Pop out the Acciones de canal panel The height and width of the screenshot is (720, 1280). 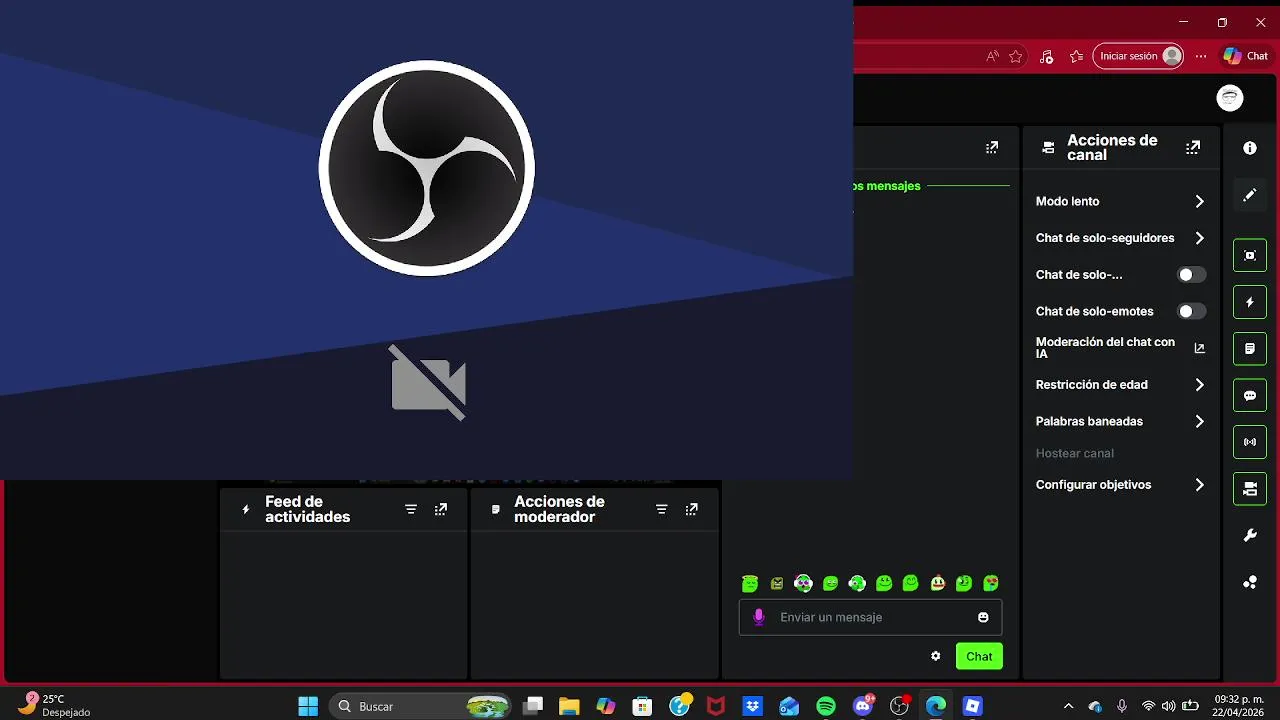click(x=1193, y=148)
